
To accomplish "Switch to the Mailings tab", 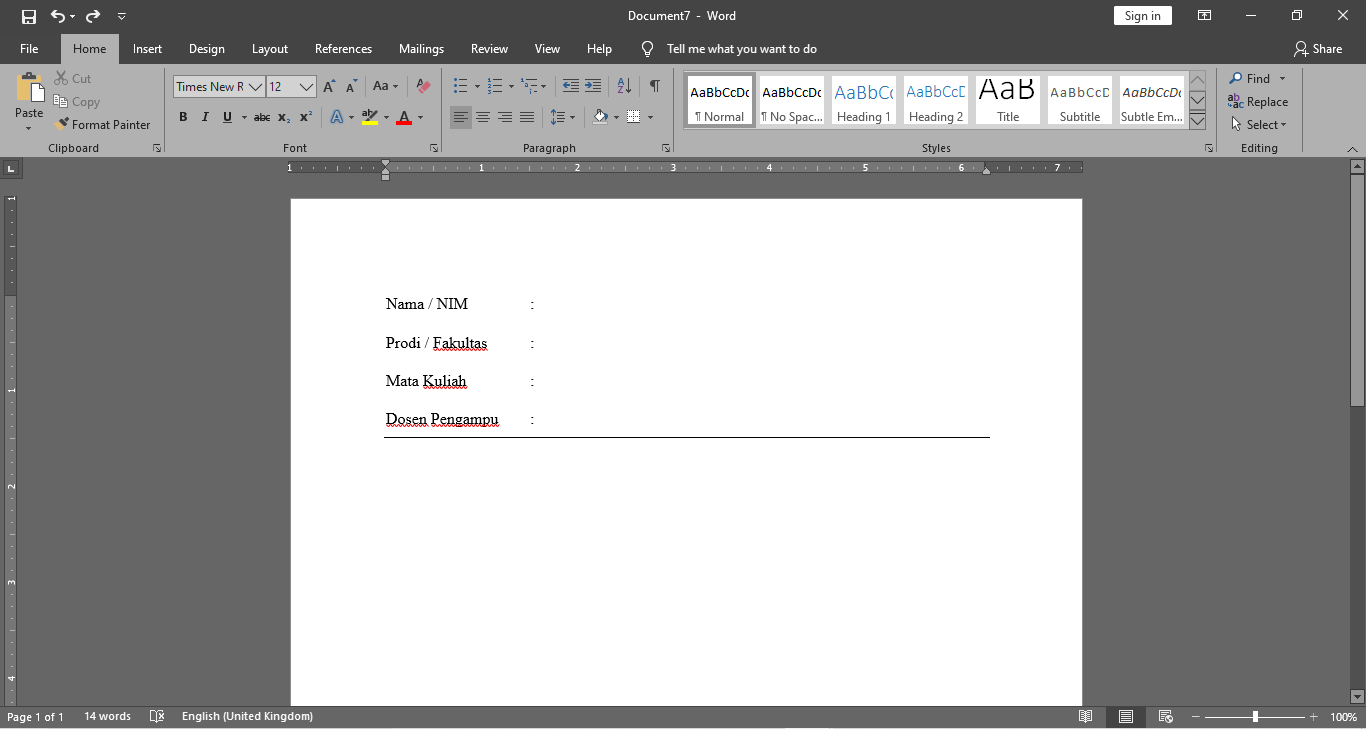I will (x=421, y=48).
